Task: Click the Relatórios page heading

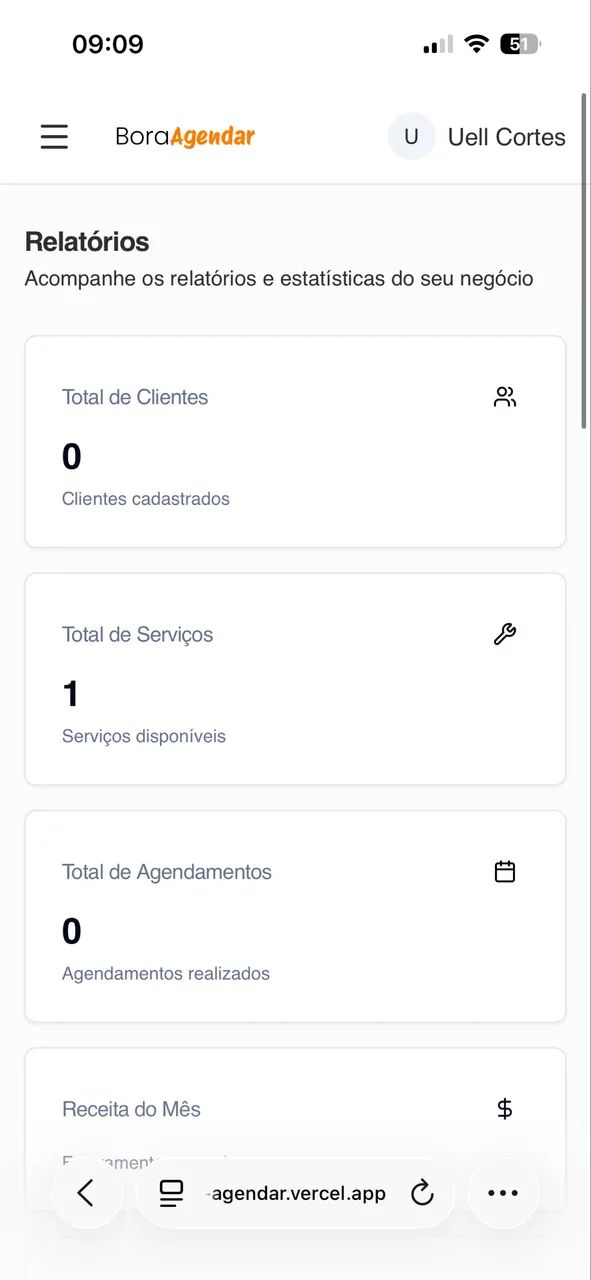Action: click(86, 242)
